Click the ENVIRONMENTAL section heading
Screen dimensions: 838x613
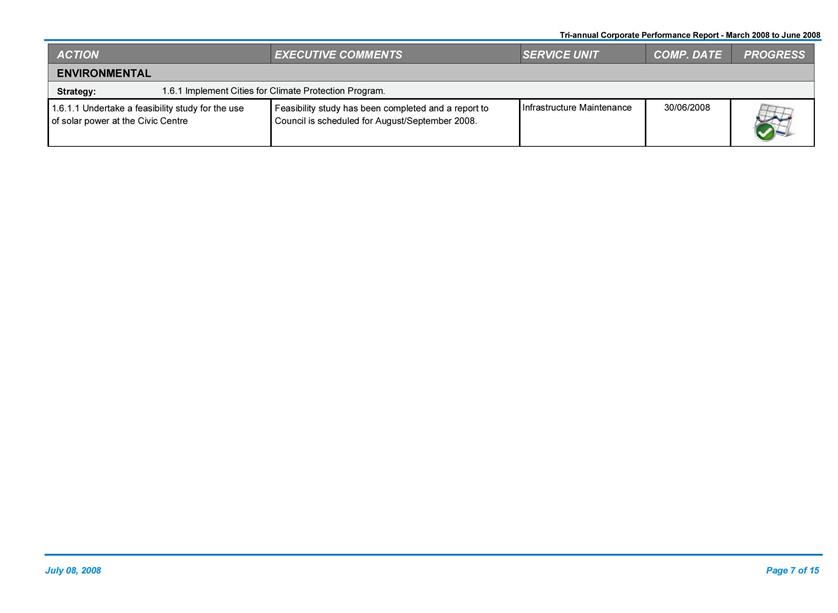coord(104,73)
